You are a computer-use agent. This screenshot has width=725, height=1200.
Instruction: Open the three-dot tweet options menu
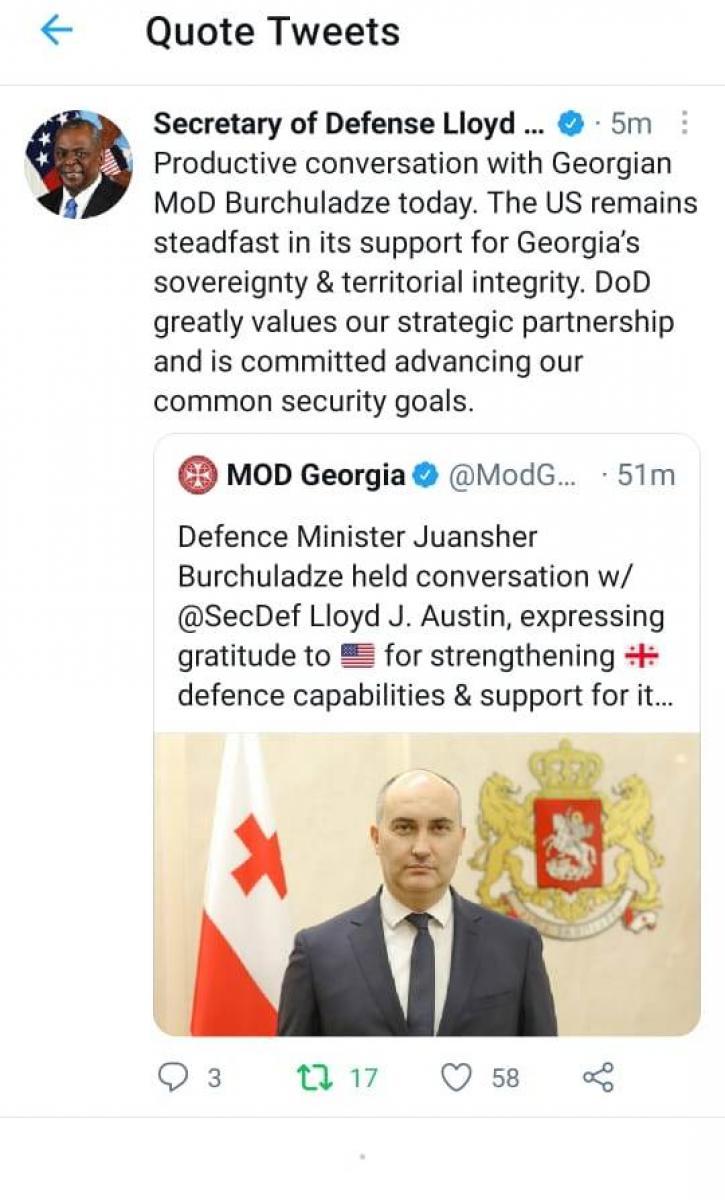tap(685, 123)
